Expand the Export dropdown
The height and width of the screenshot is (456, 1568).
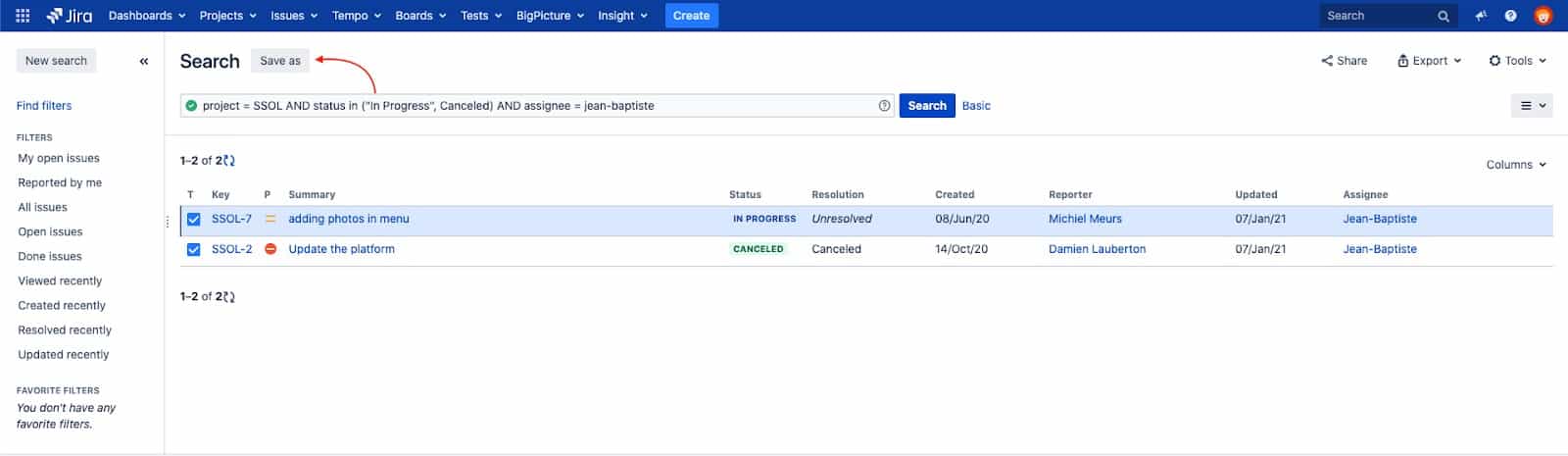click(1430, 61)
